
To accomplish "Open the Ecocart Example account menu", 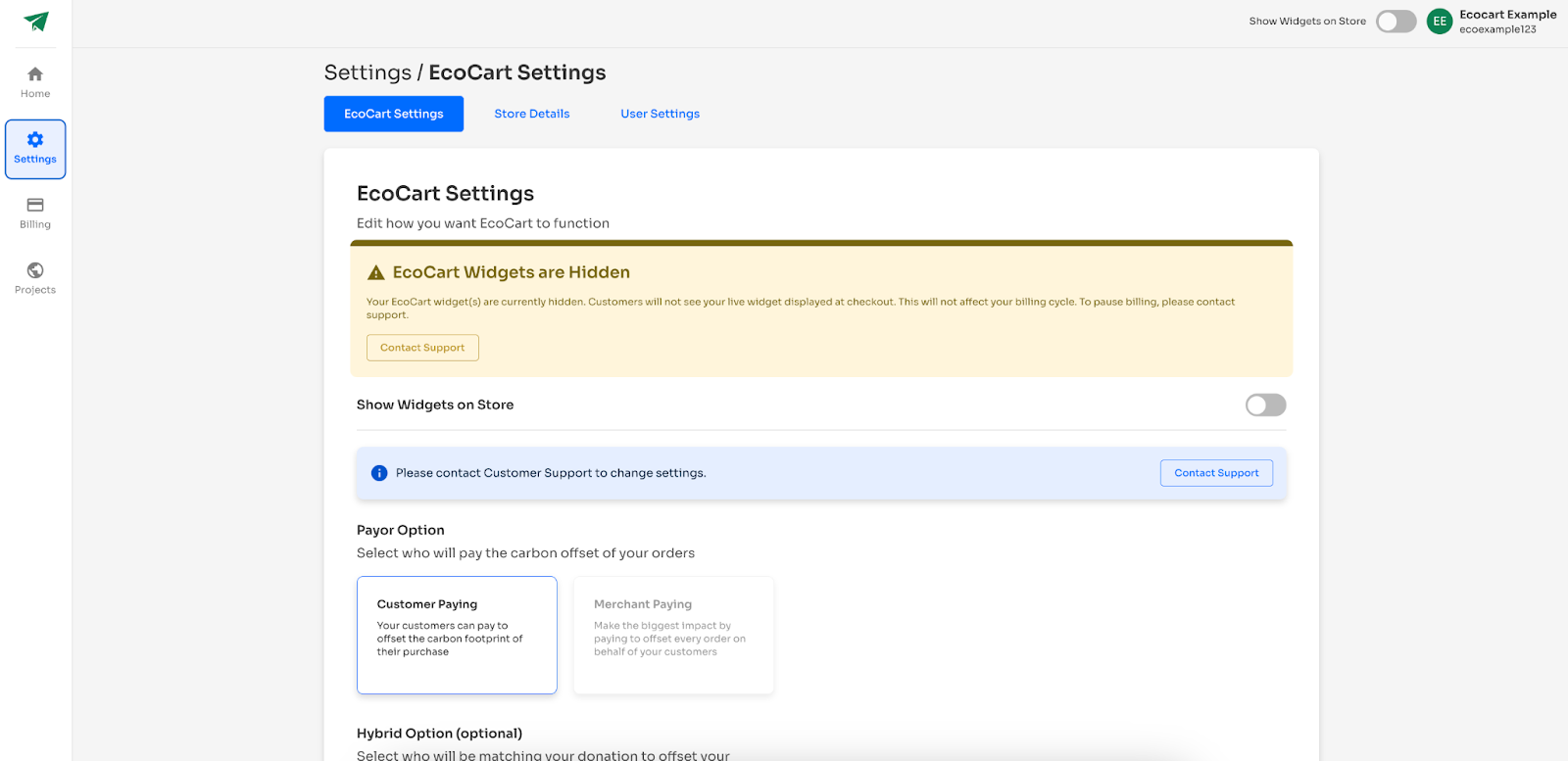I will (x=1507, y=22).
